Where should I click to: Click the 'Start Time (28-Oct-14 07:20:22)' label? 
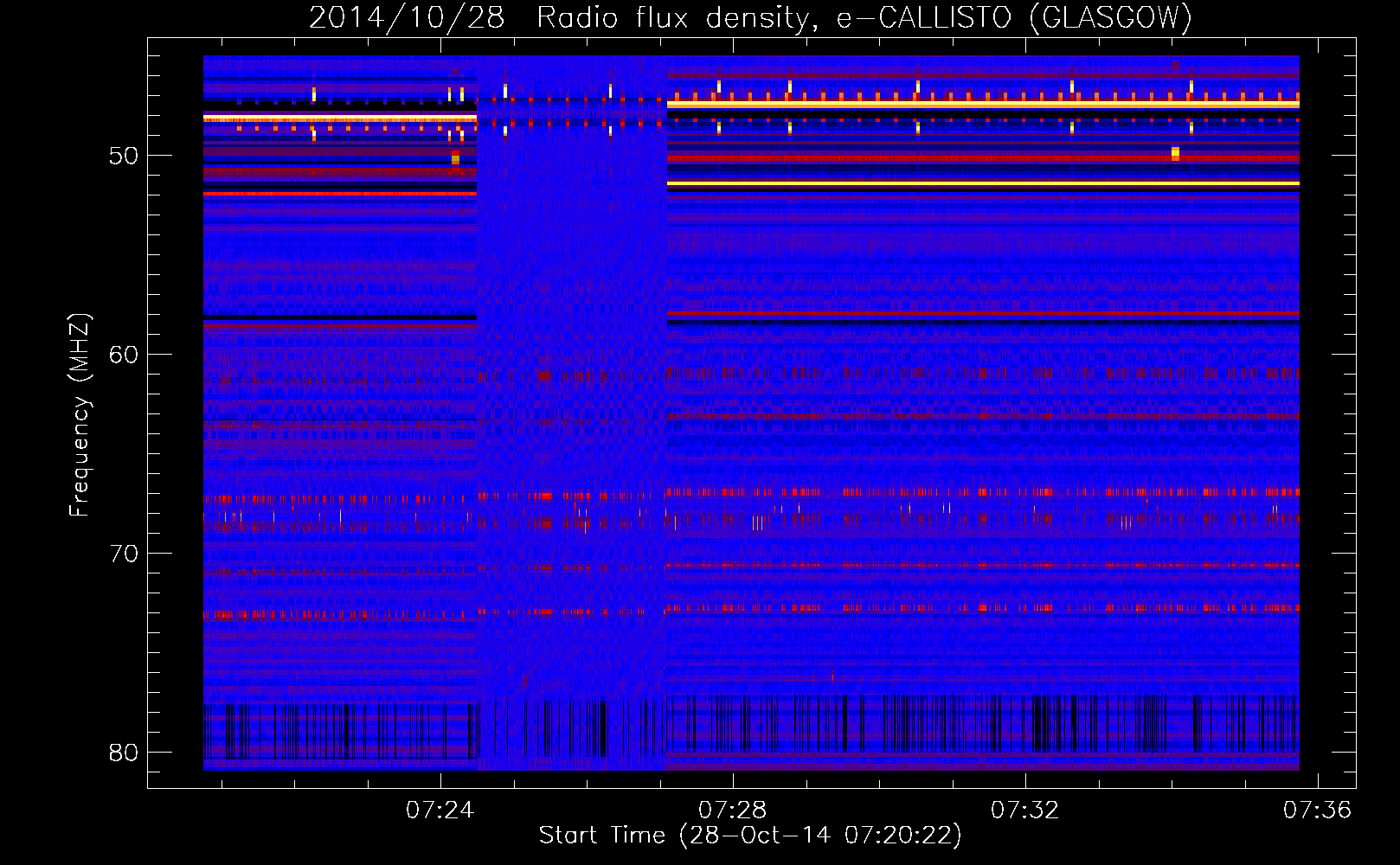point(750,836)
